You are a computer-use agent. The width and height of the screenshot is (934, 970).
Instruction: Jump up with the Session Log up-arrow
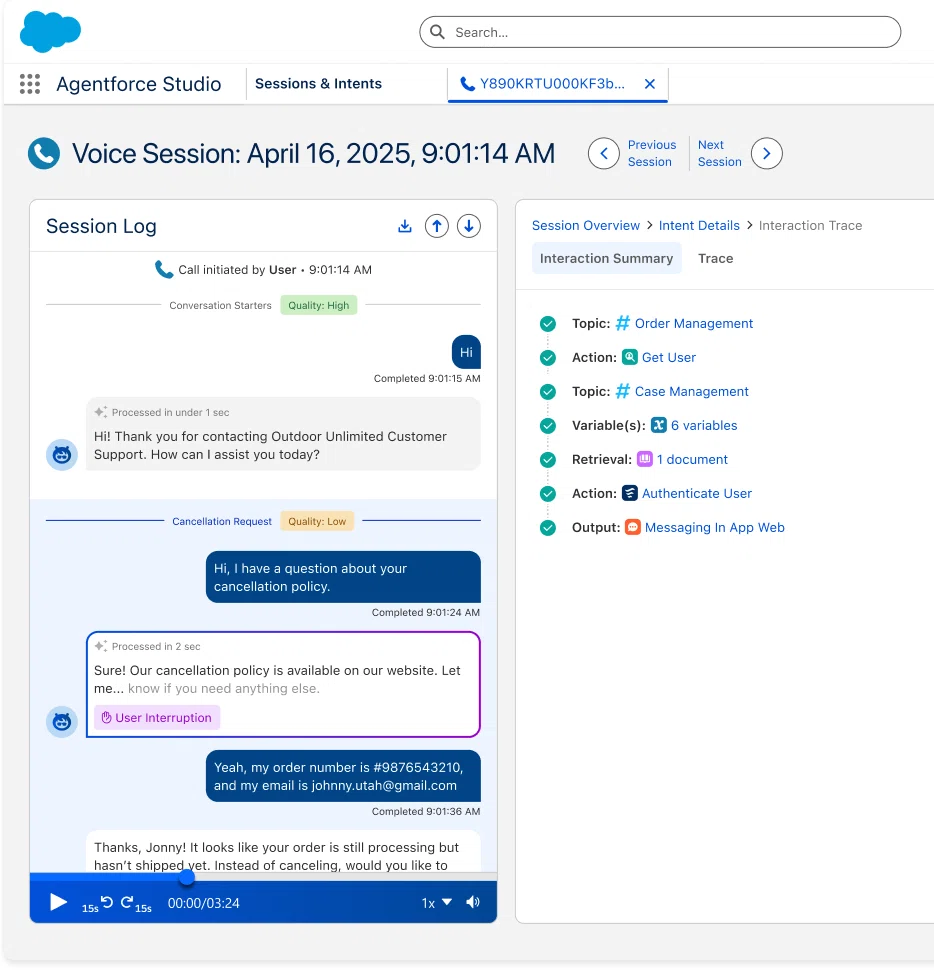[437, 226]
